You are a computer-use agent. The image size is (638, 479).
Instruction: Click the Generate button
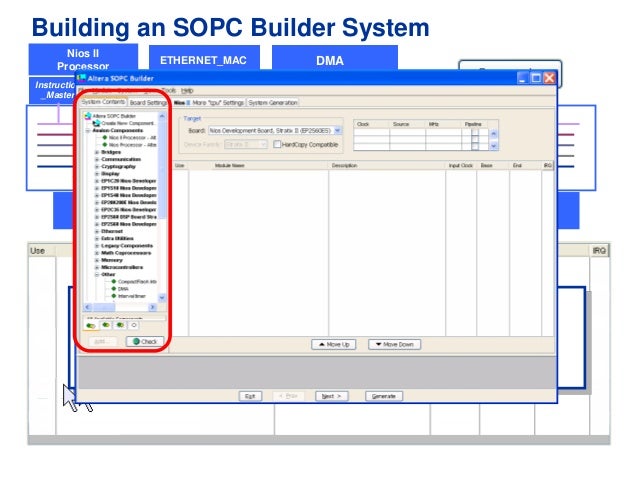[384, 396]
